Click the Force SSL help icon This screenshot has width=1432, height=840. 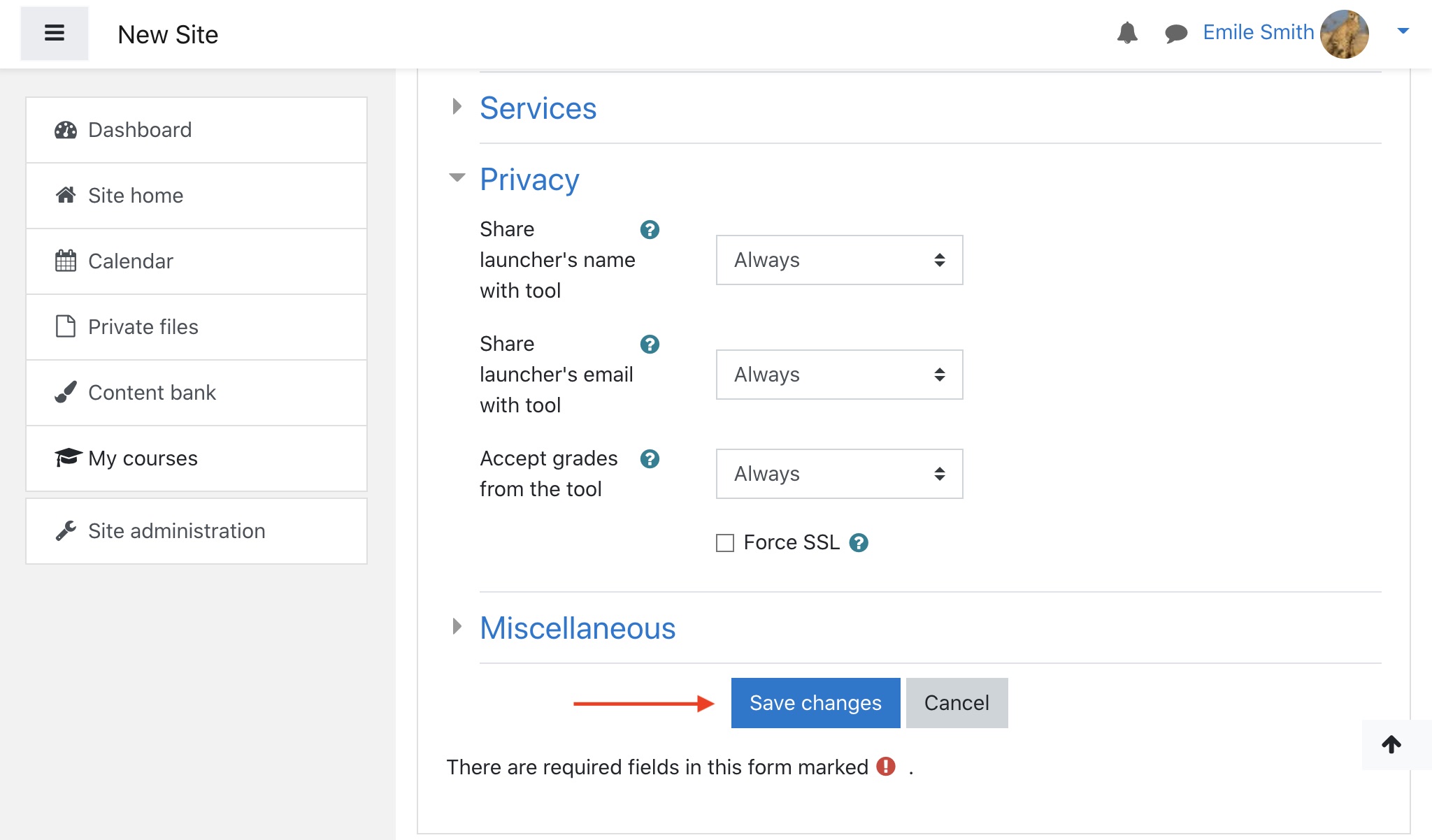pyautogui.click(x=859, y=543)
